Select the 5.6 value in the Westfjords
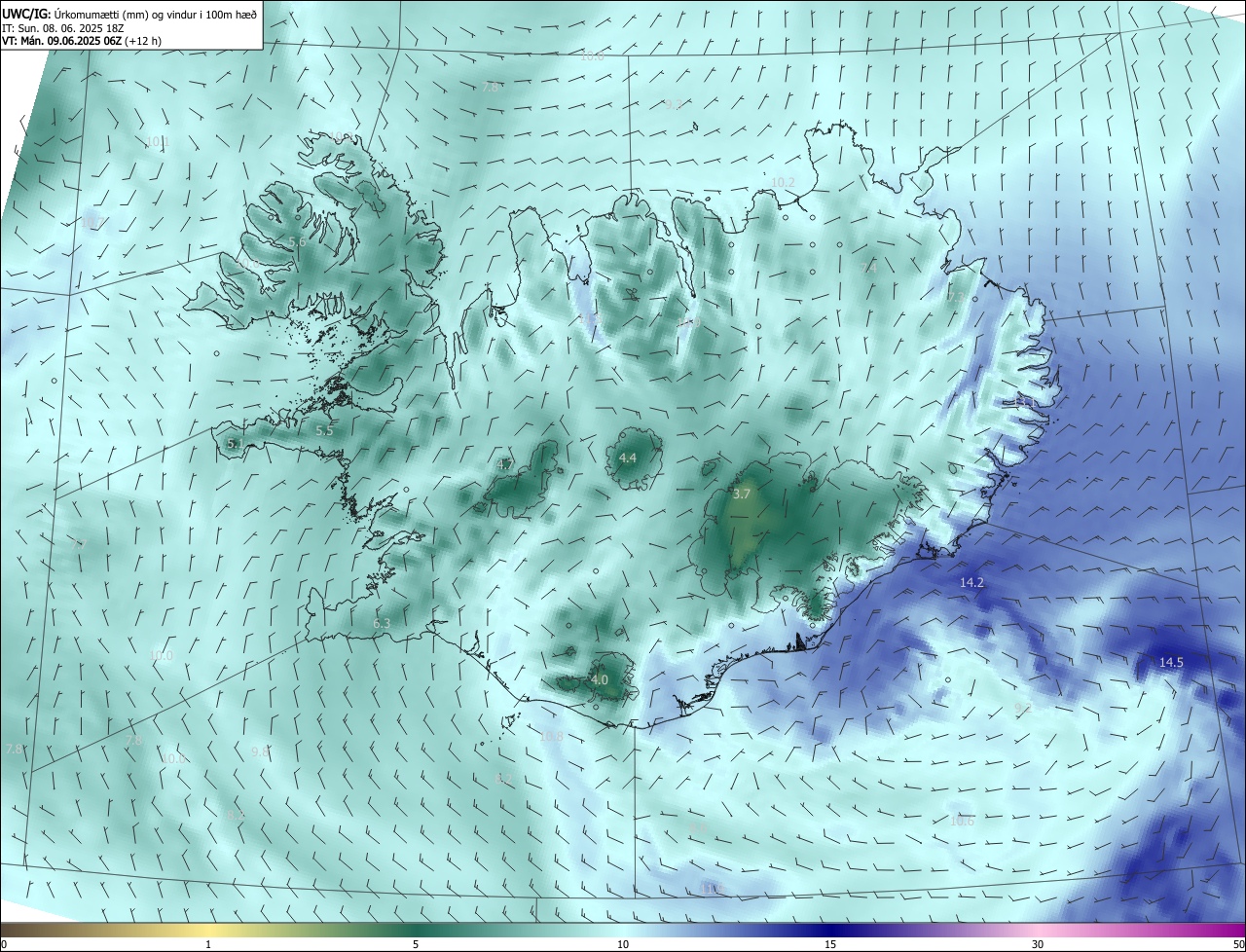This screenshot has width=1246, height=952. 298,241
